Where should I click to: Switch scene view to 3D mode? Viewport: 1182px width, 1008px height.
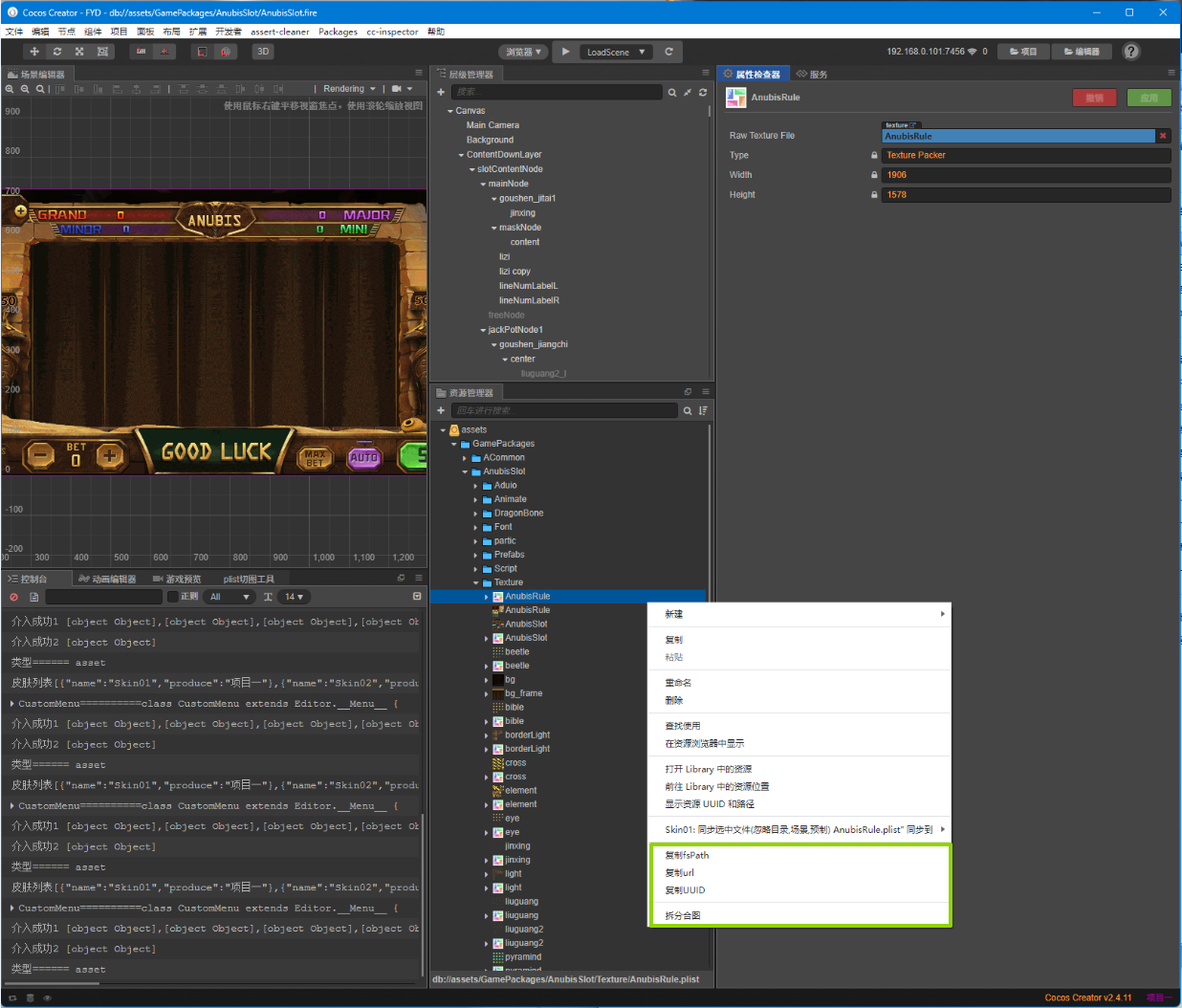pyautogui.click(x=263, y=52)
